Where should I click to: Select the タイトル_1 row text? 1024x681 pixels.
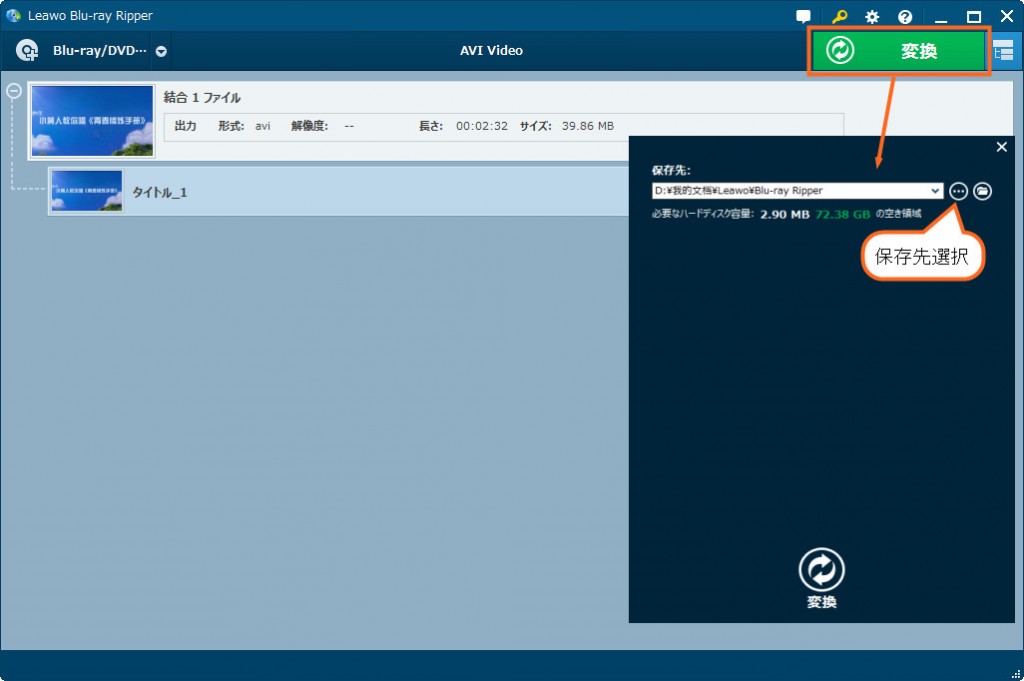click(159, 192)
